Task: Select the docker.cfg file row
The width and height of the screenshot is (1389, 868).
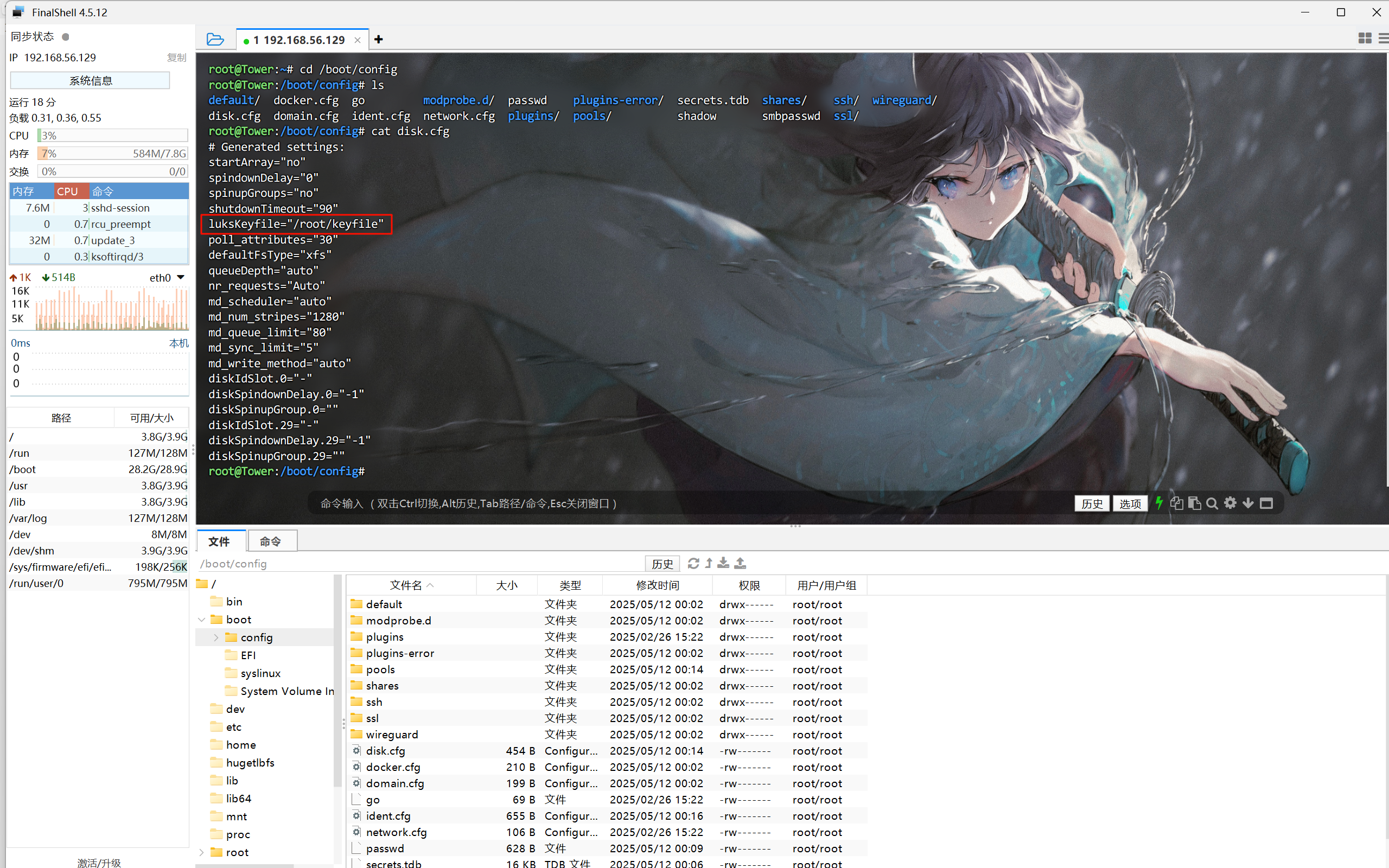Action: pyautogui.click(x=608, y=767)
